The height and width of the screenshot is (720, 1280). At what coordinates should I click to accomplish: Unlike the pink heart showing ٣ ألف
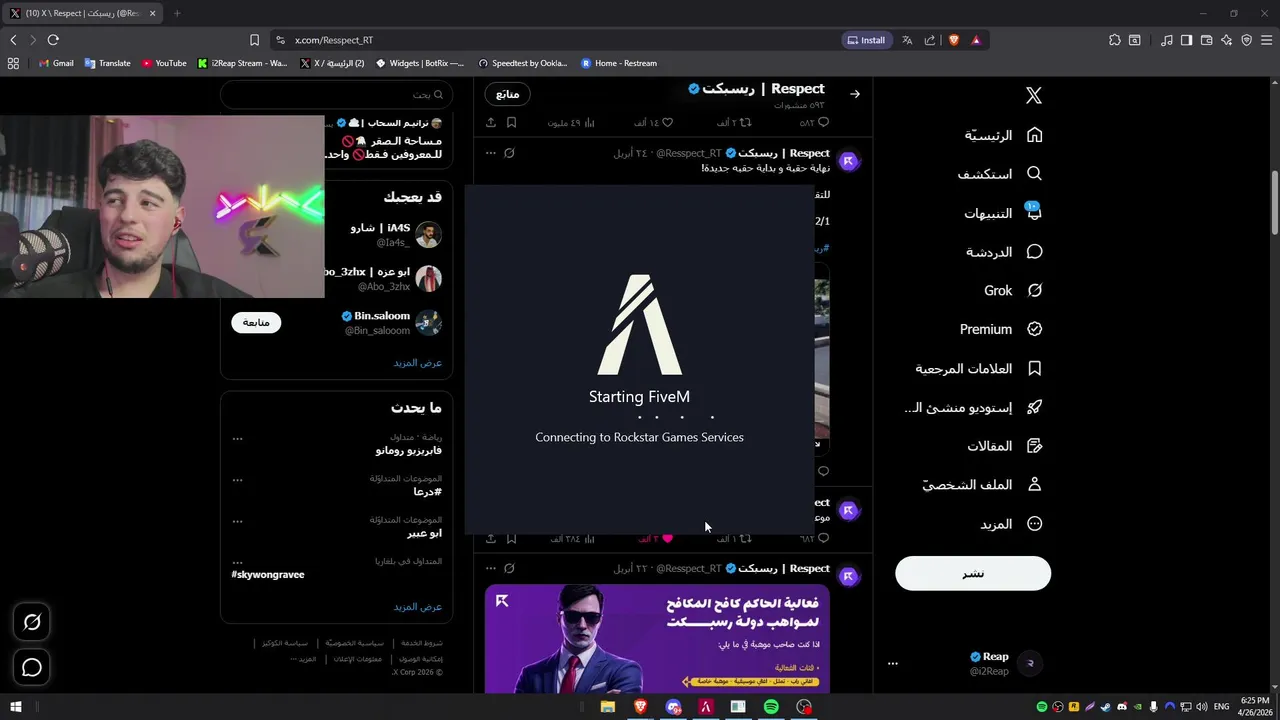pos(666,538)
